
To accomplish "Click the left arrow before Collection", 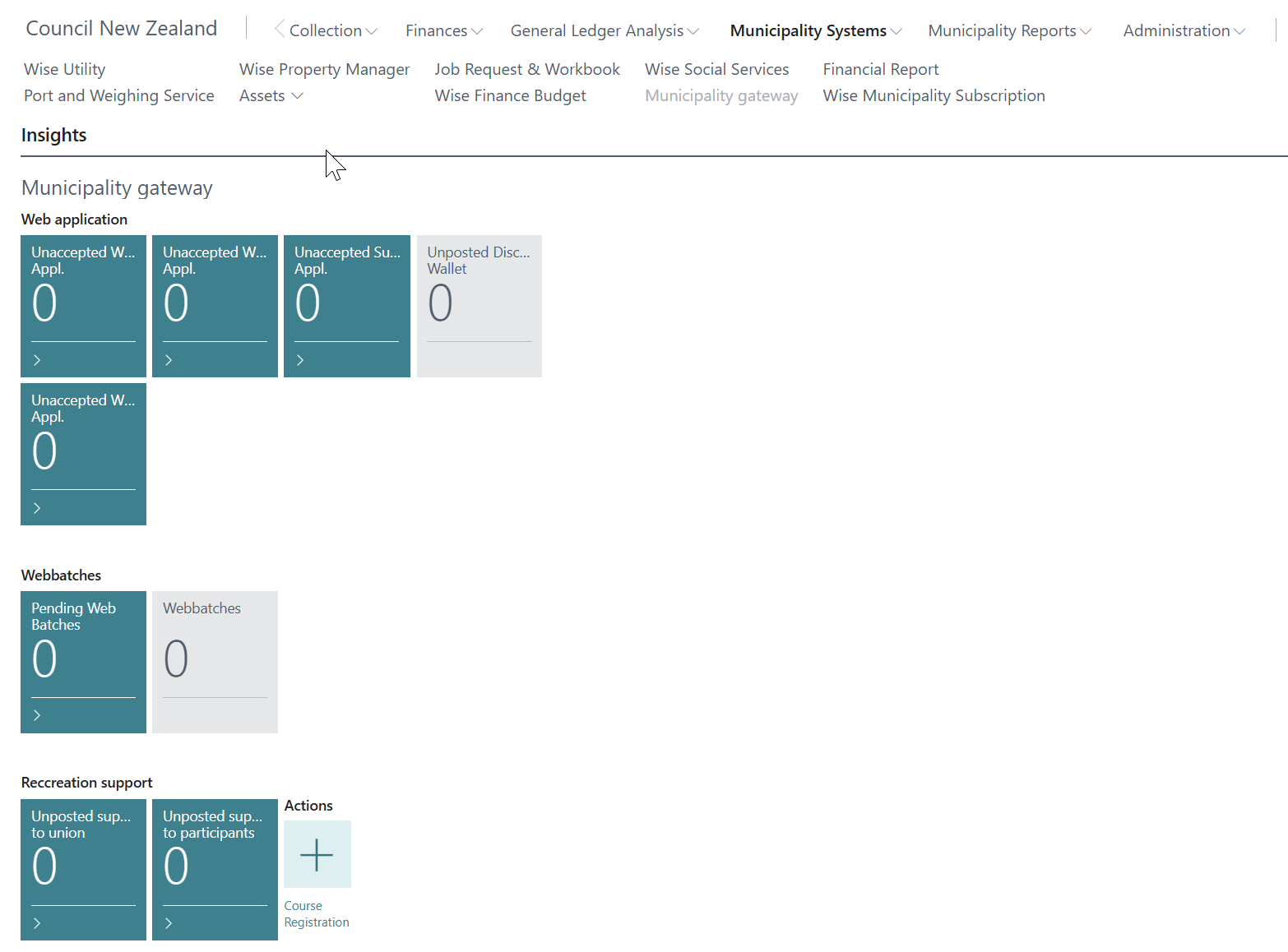I will click(279, 30).
